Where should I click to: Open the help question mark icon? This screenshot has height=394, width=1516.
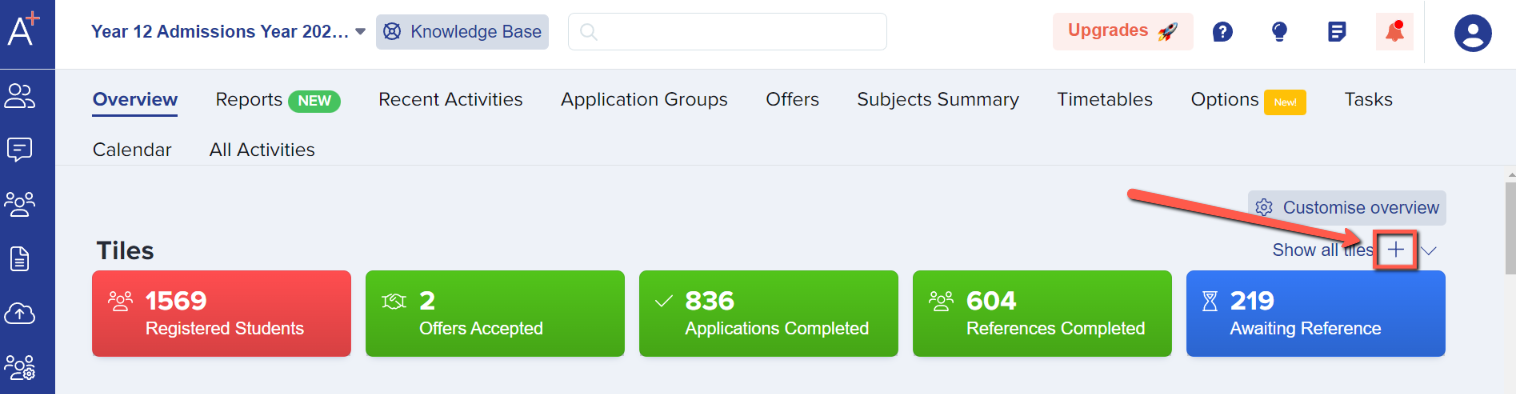tap(1222, 32)
